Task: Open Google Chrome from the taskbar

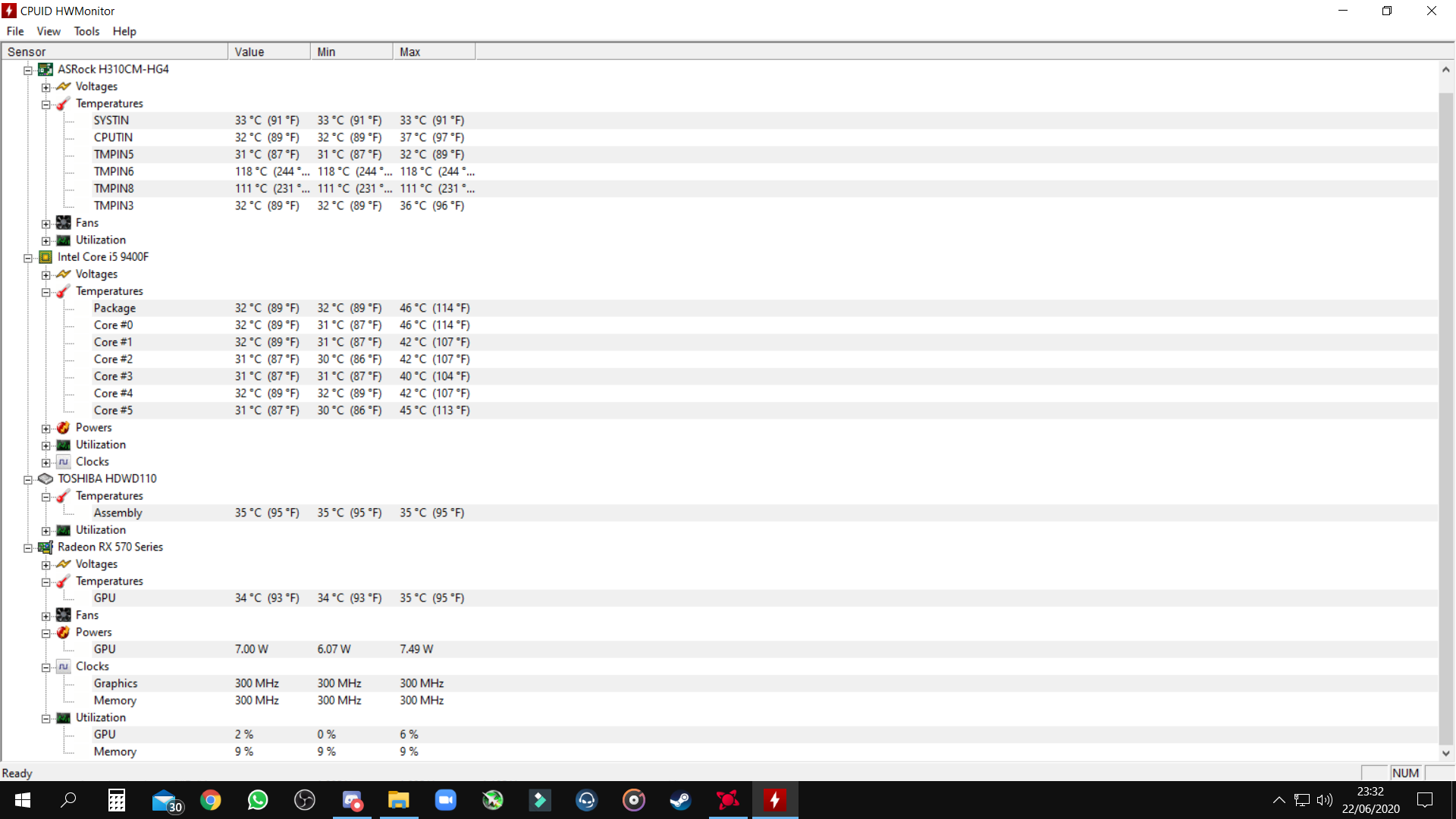Action: pyautogui.click(x=211, y=800)
